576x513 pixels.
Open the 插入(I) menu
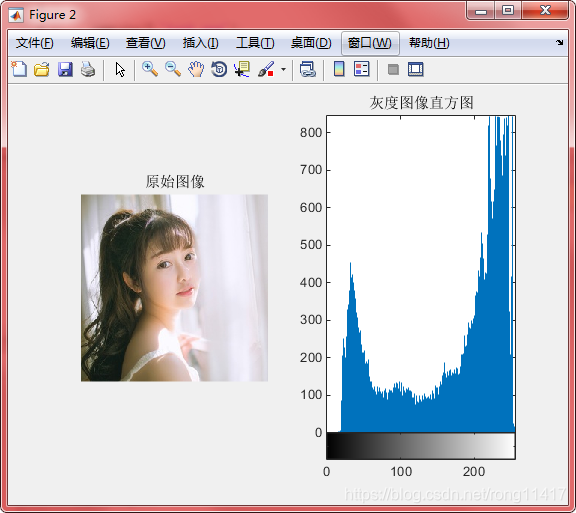coord(201,43)
